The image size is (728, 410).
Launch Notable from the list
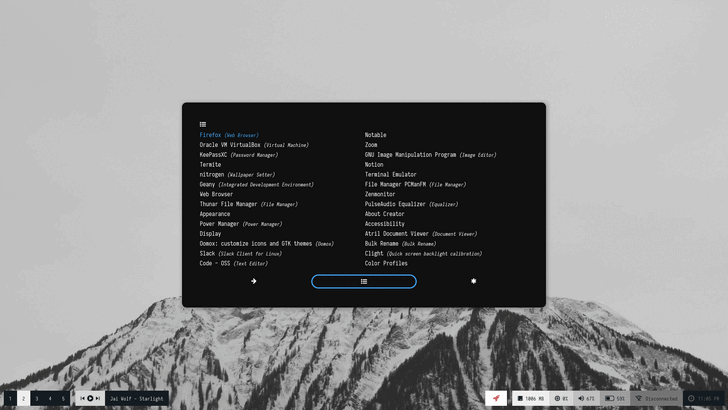point(376,135)
